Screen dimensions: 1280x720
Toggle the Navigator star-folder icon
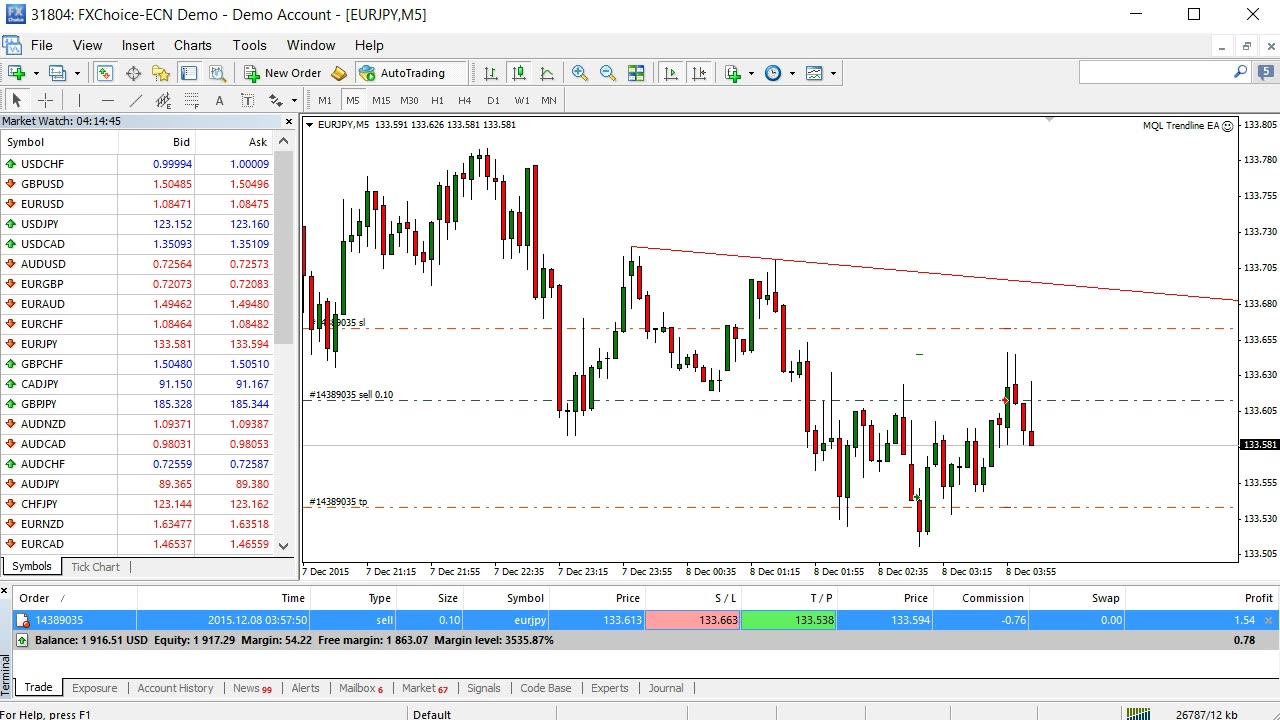(161, 73)
